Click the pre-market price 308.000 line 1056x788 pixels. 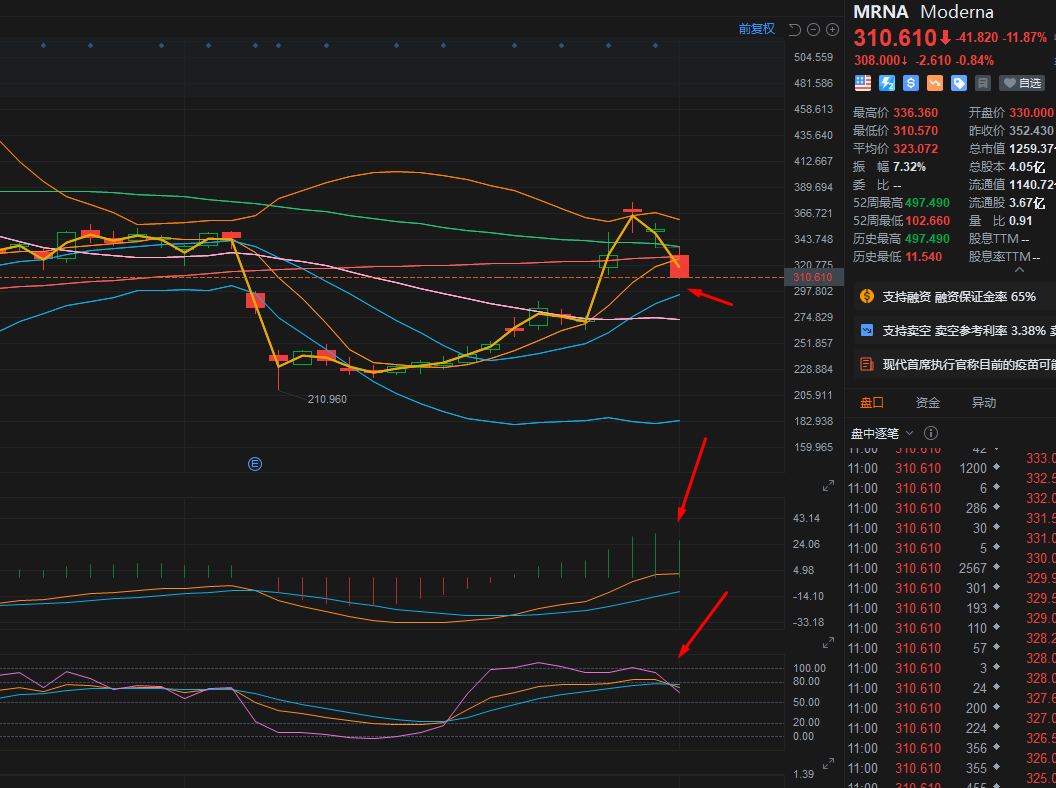(923, 61)
